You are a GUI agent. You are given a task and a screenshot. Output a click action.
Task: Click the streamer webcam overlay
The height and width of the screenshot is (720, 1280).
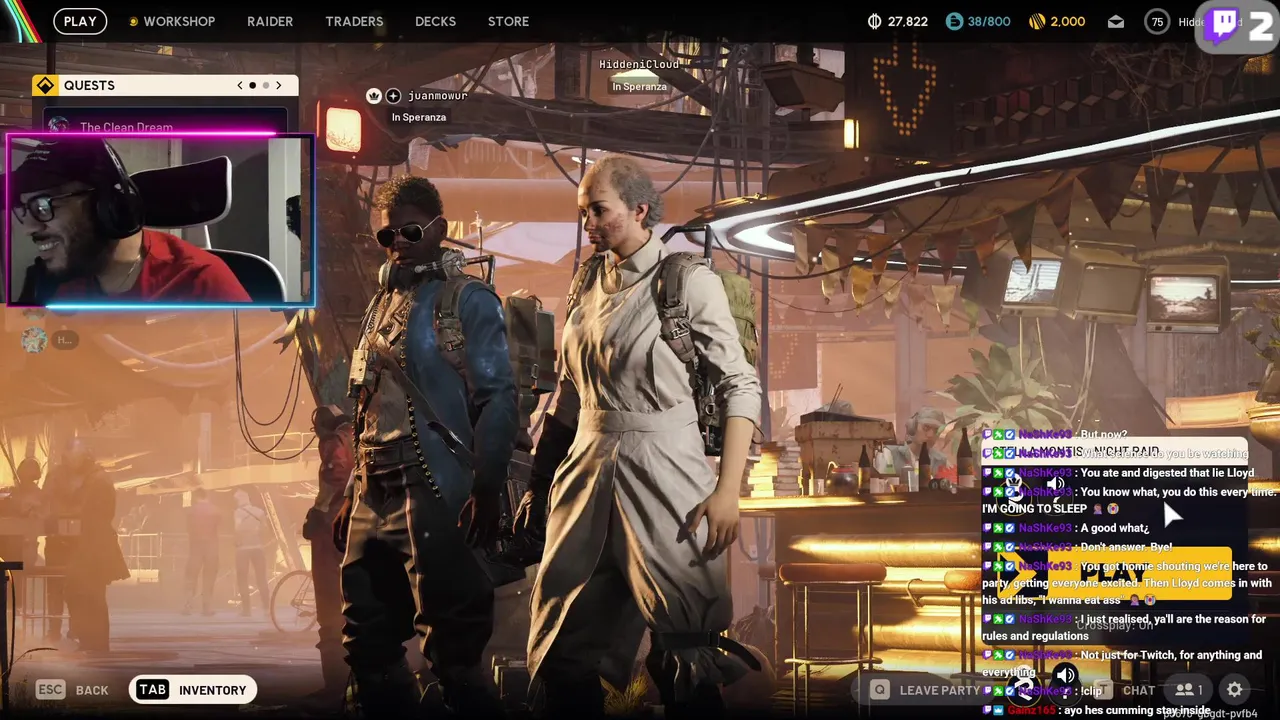160,220
